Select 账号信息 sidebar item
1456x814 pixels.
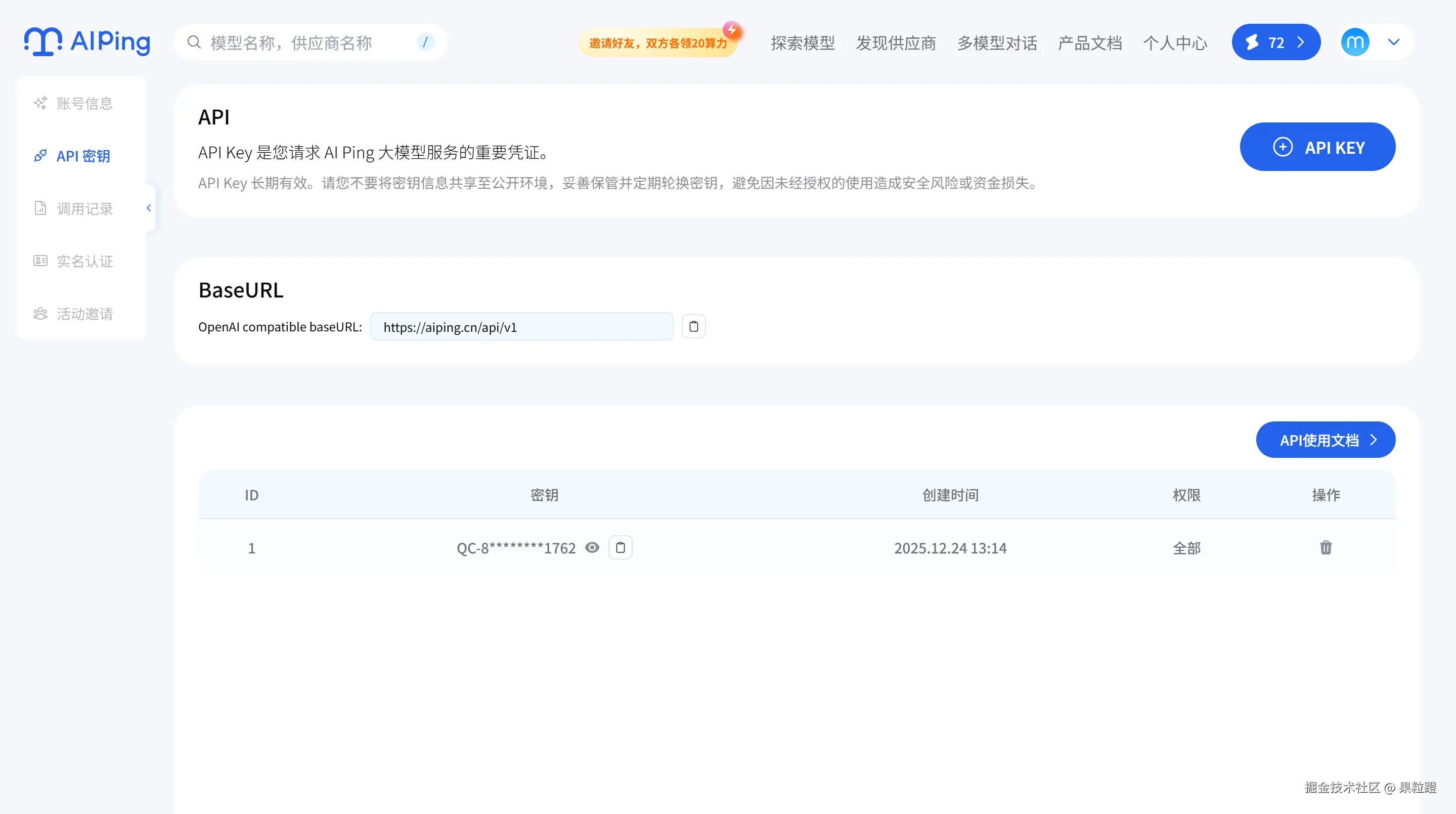click(84, 103)
